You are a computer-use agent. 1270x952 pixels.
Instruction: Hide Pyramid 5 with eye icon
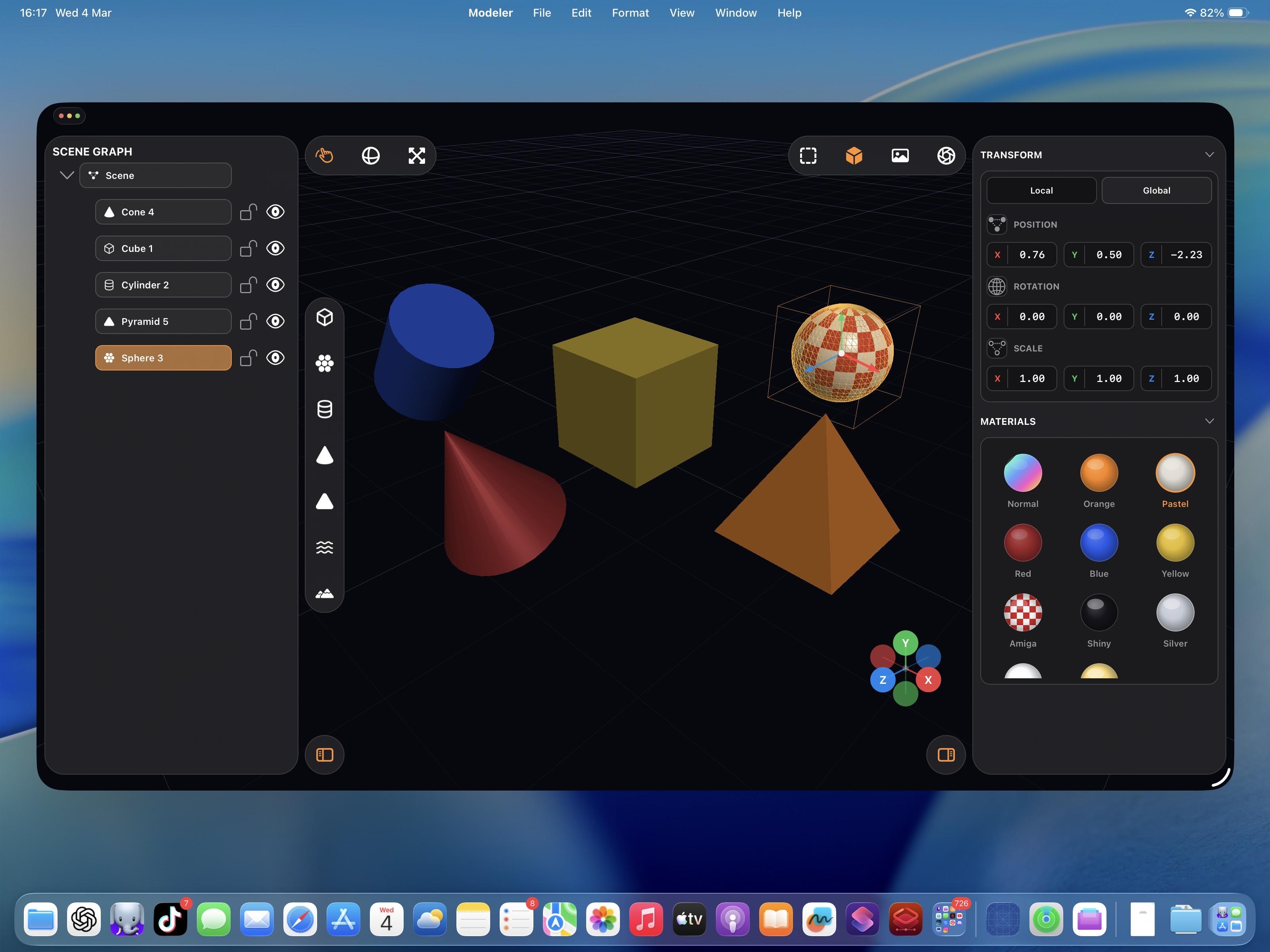pos(275,321)
